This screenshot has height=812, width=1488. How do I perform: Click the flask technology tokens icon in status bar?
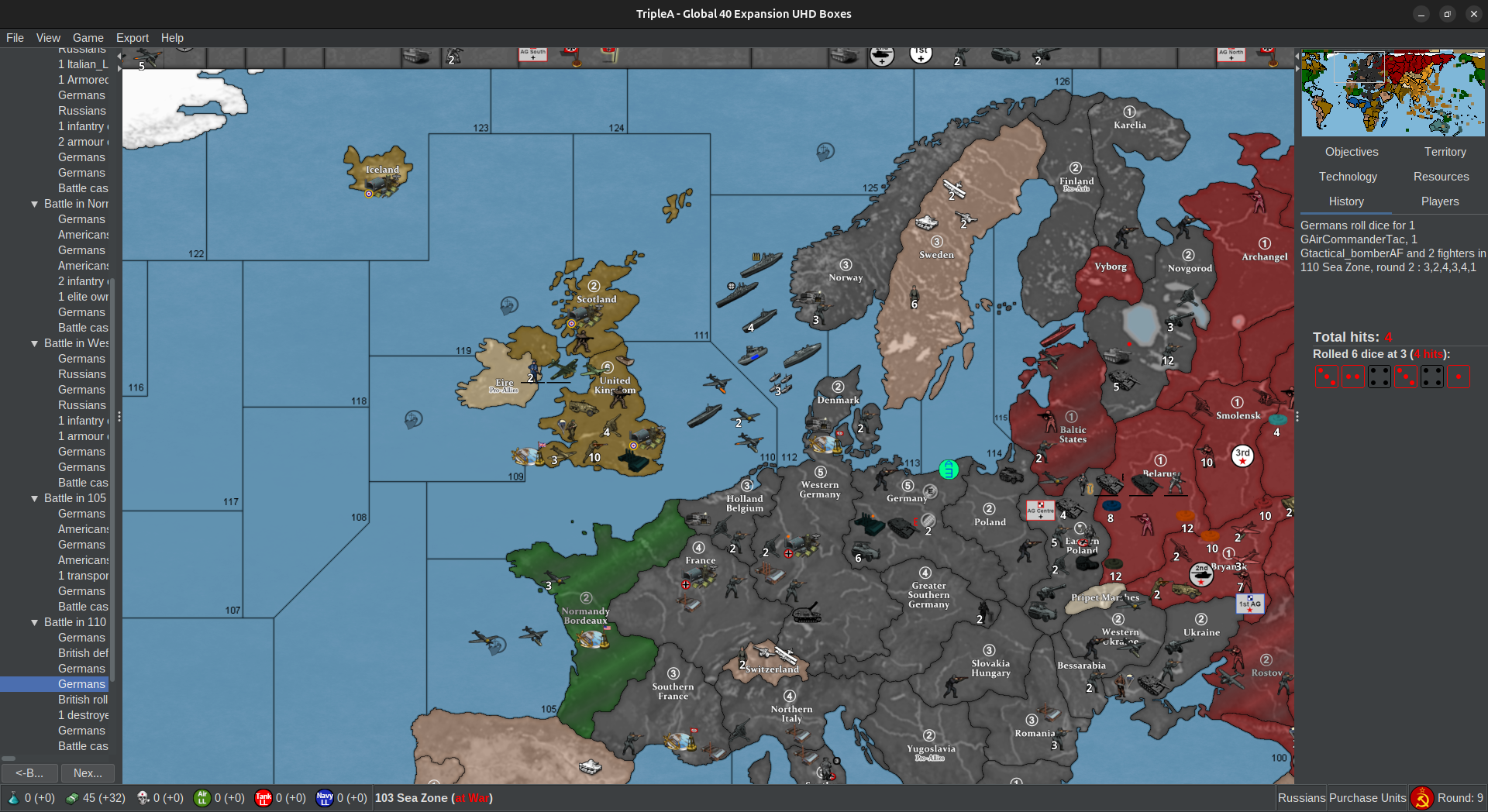(13, 798)
